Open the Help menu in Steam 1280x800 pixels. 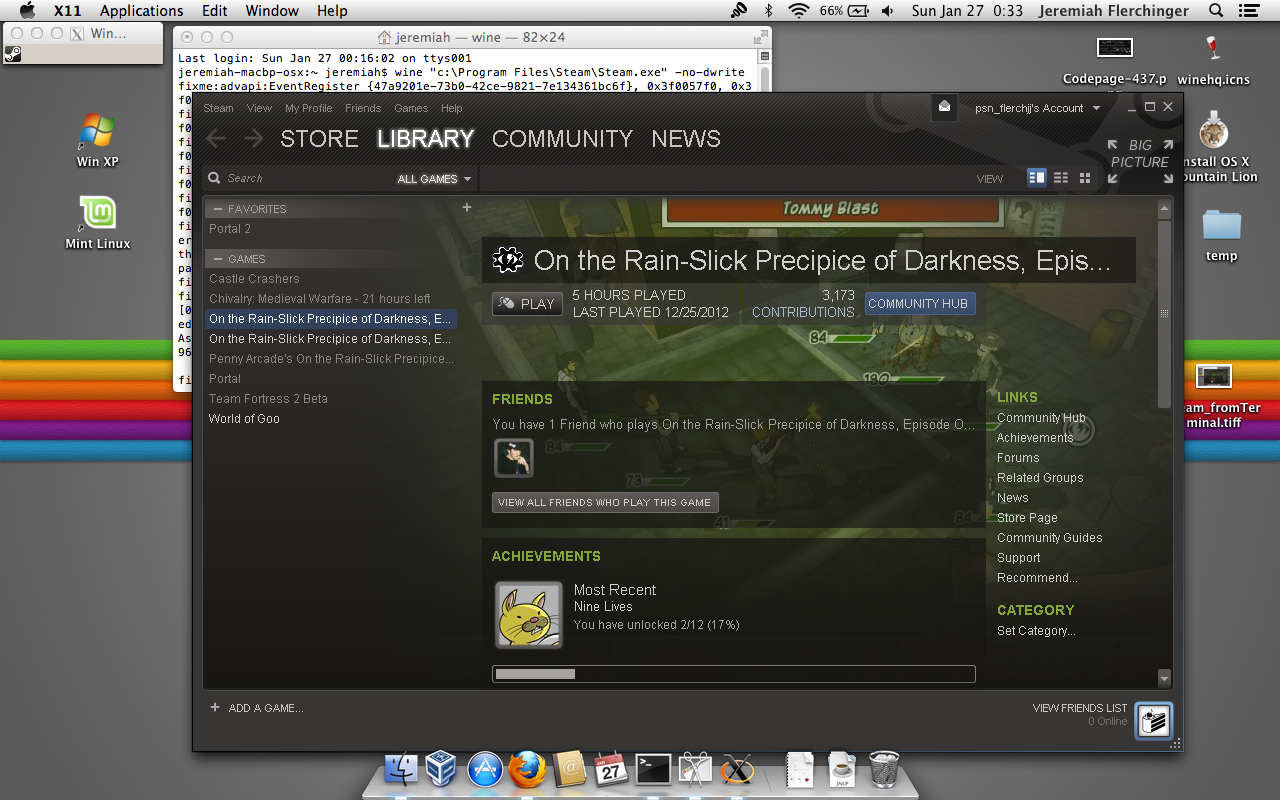pyautogui.click(x=452, y=108)
